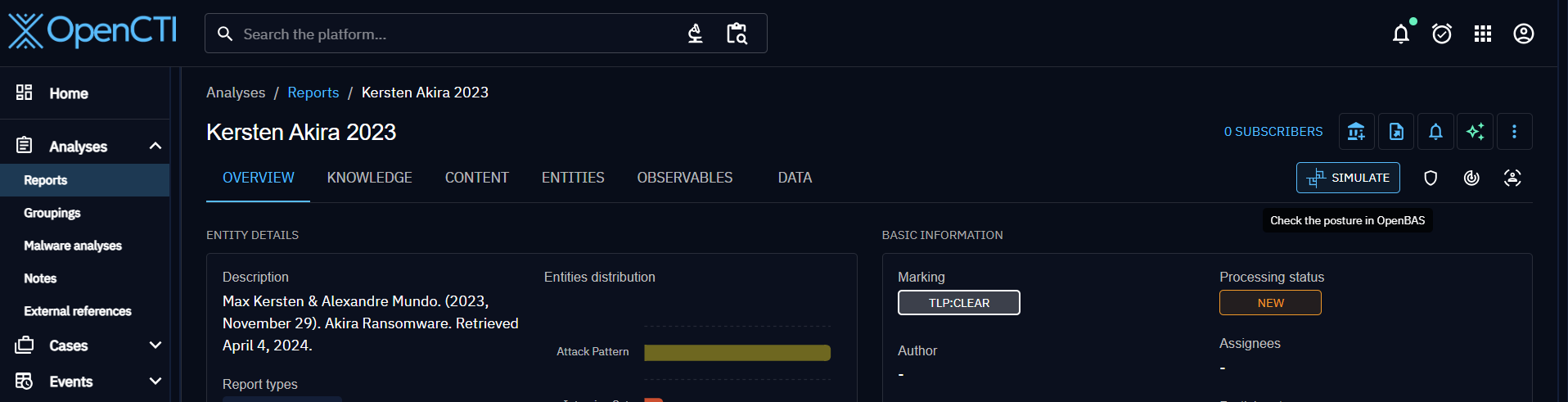Viewport: 1568px width, 402px height.
Task: Click the Attack Pattern distribution bar
Action: coord(737,352)
